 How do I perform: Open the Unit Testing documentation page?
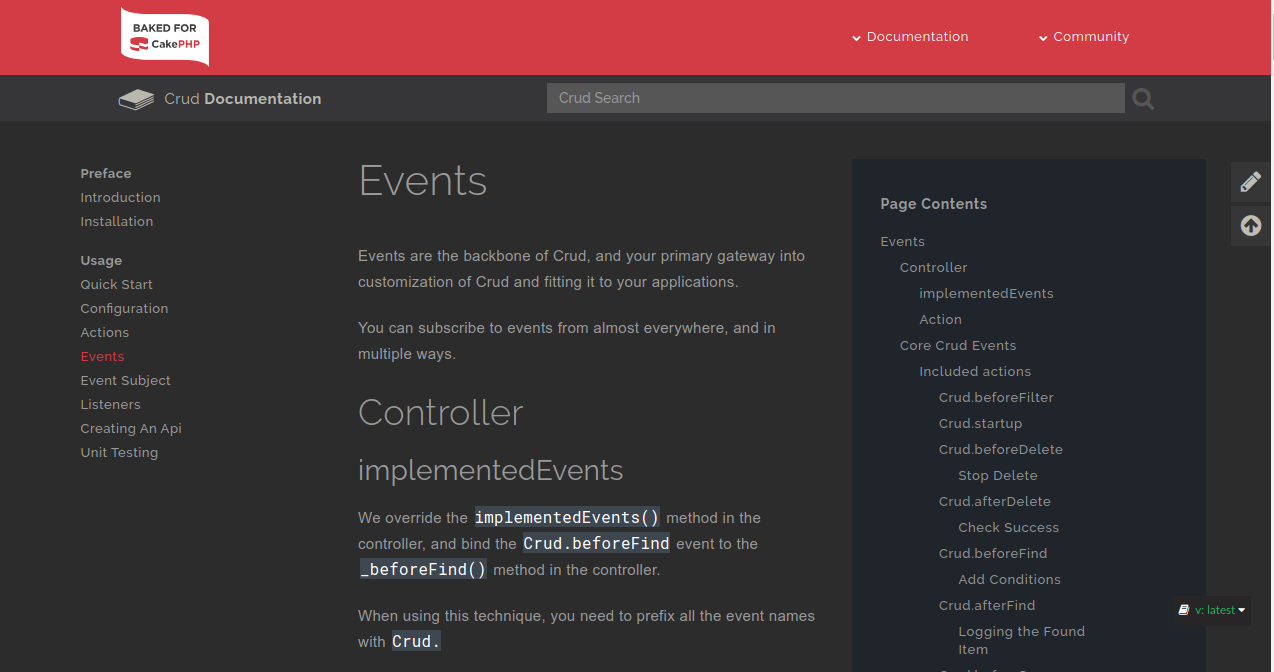pos(119,452)
